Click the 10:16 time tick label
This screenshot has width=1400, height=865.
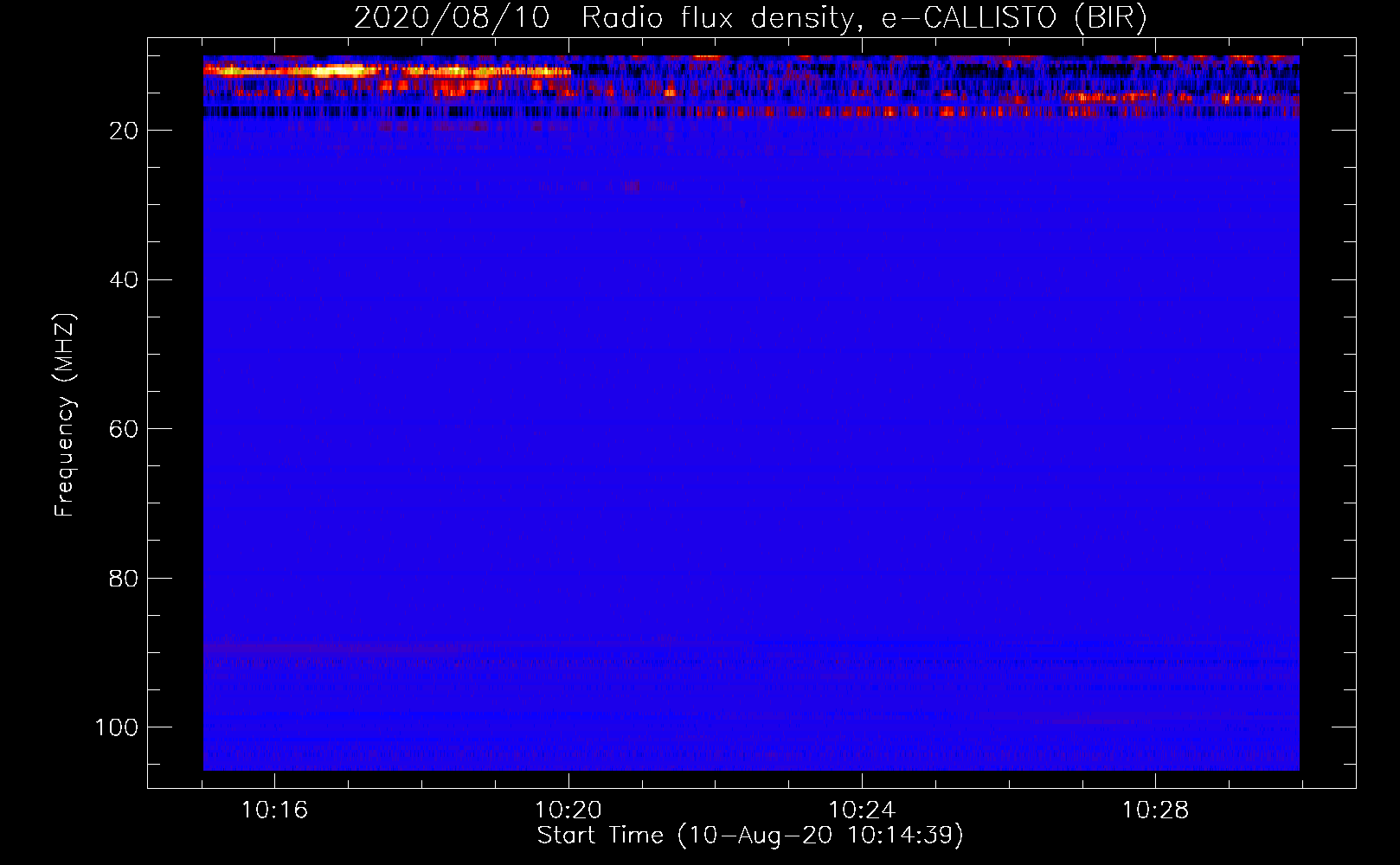click(274, 811)
